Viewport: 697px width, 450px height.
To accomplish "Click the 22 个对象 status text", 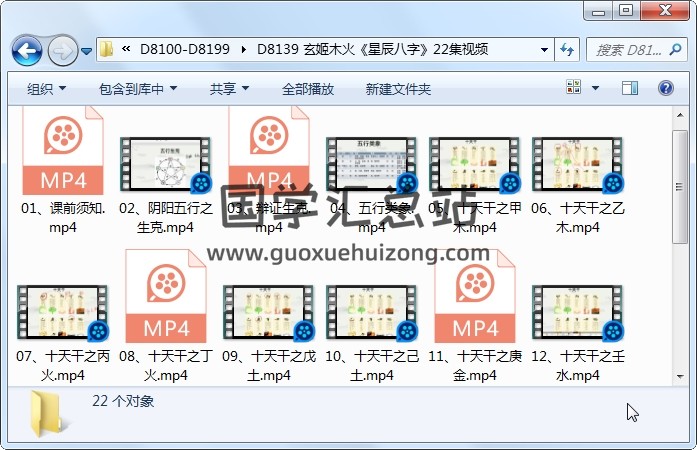I will click(123, 401).
